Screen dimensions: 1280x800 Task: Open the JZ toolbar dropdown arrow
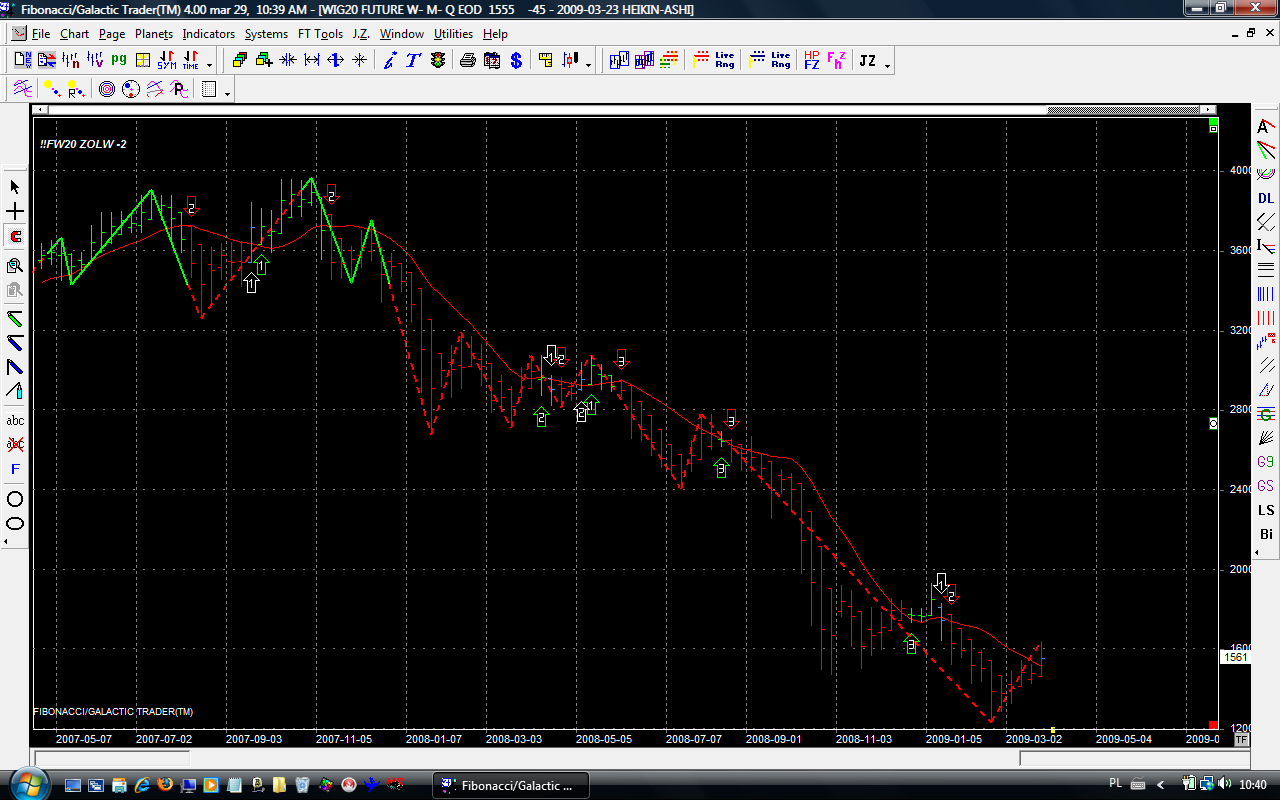887,65
